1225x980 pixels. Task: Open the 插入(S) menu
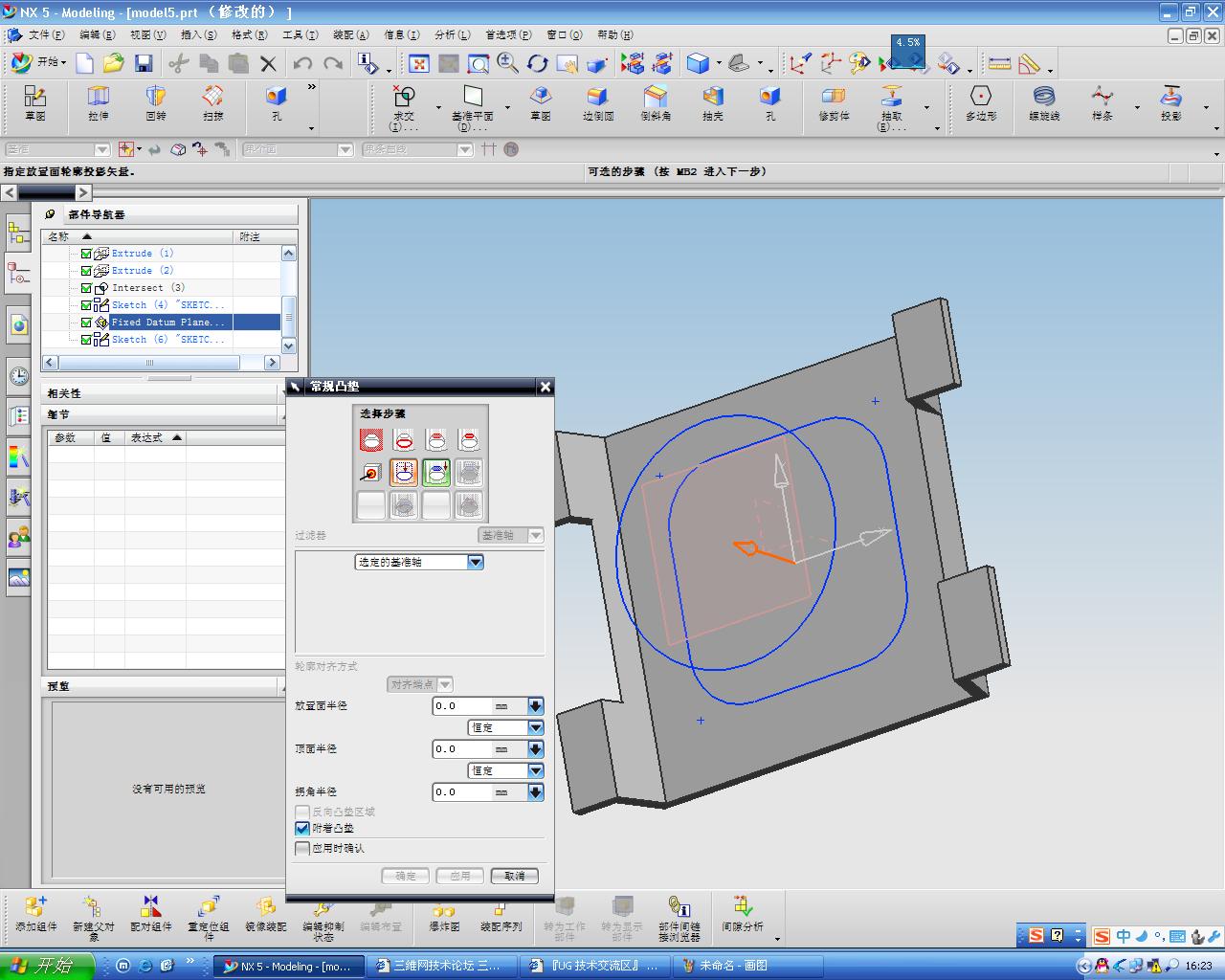[198, 34]
